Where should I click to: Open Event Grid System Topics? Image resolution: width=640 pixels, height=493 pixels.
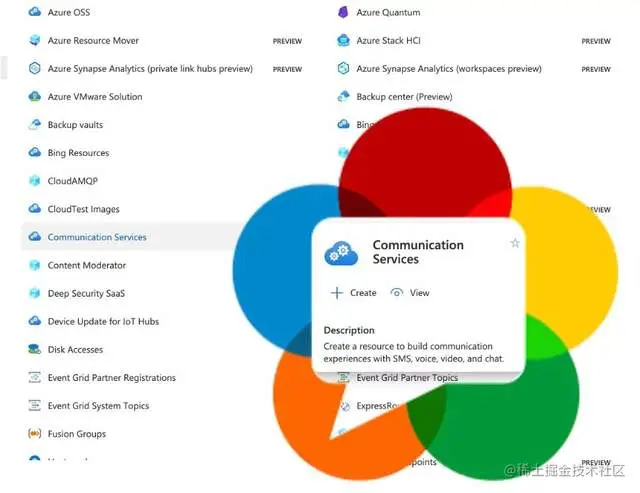pyautogui.click(x=98, y=406)
